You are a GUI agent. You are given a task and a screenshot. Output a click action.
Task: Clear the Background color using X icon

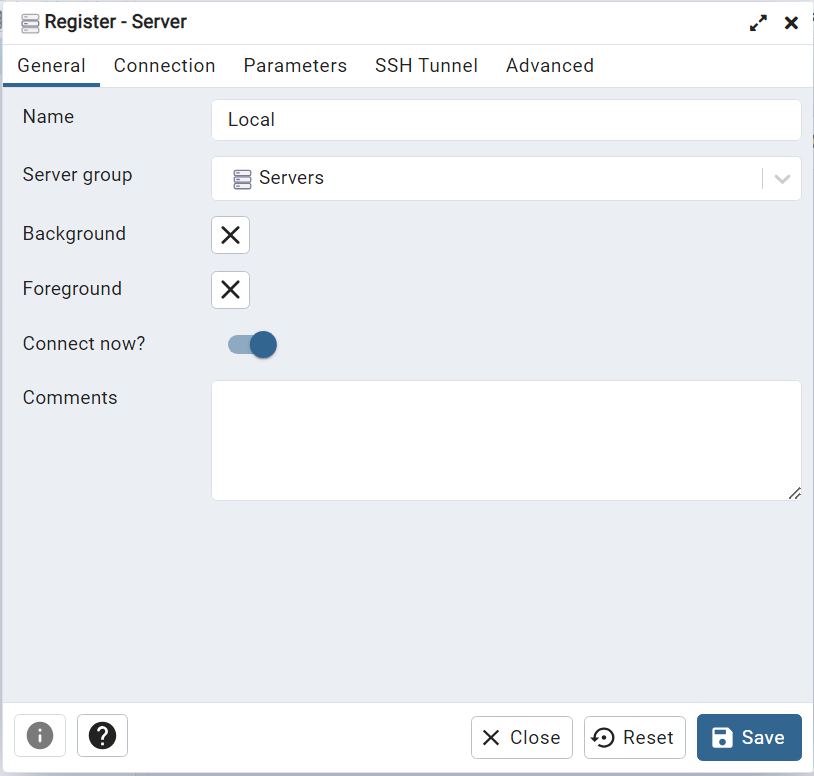pos(229,235)
